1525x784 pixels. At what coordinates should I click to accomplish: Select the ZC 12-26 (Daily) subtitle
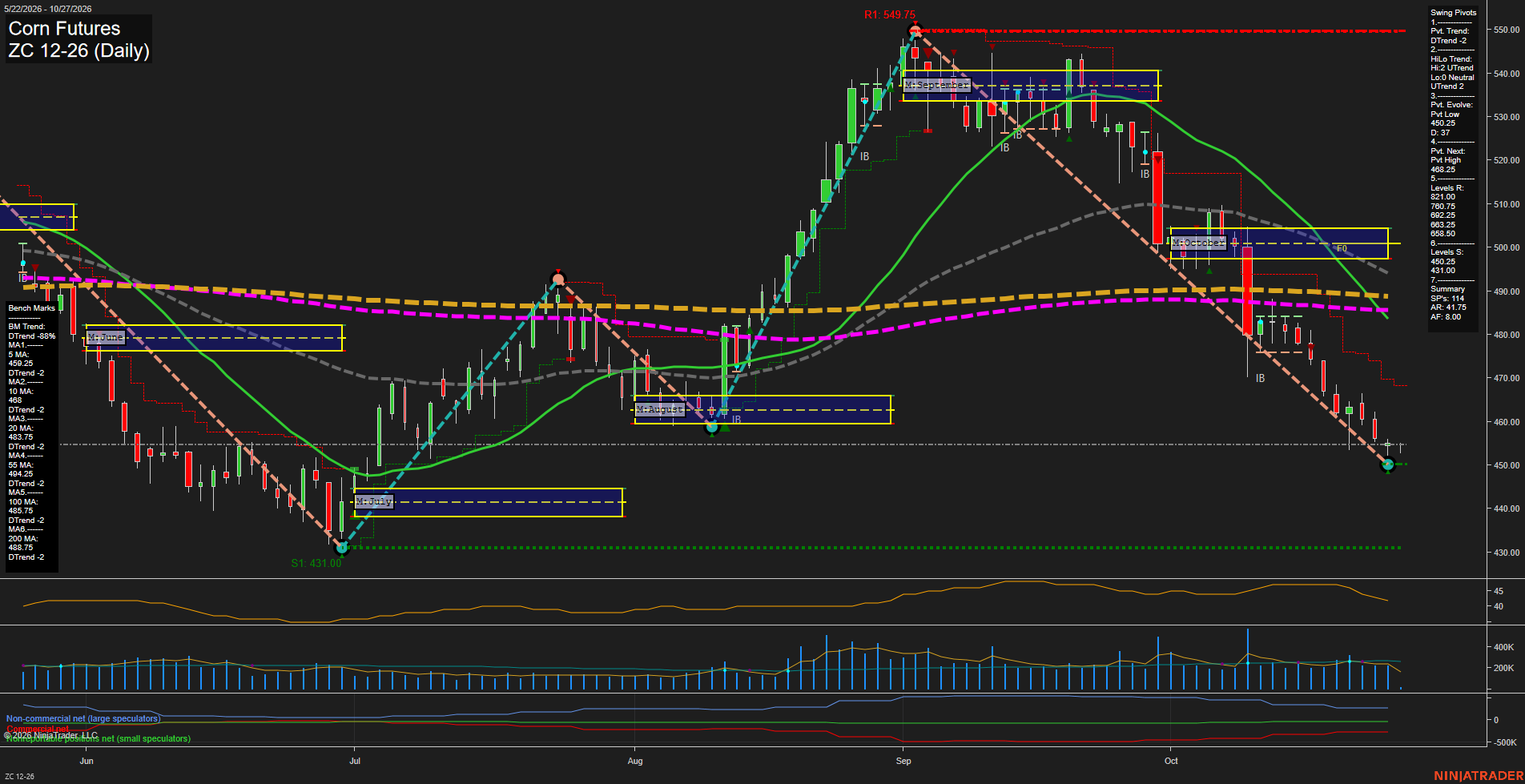[x=78, y=50]
